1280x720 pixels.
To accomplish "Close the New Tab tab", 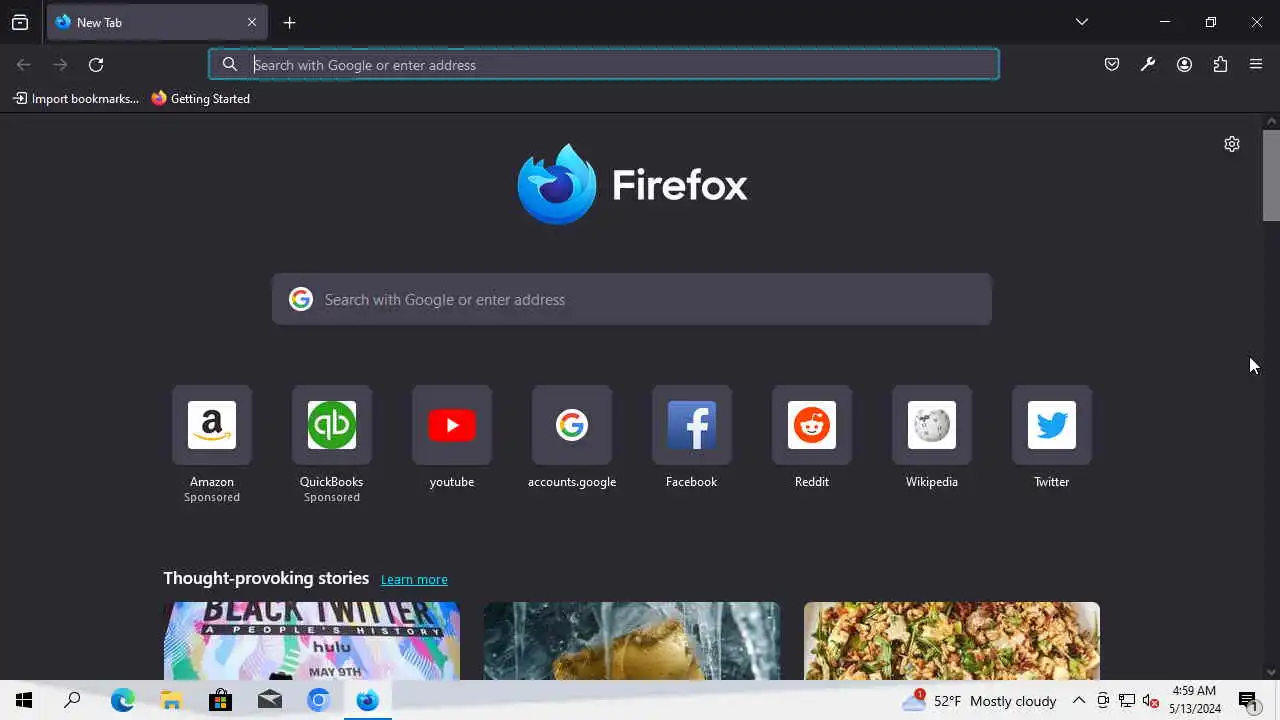I will (252, 22).
